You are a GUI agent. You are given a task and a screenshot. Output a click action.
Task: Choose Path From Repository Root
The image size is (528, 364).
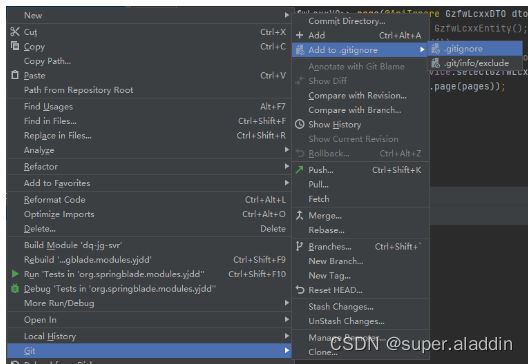point(78,90)
